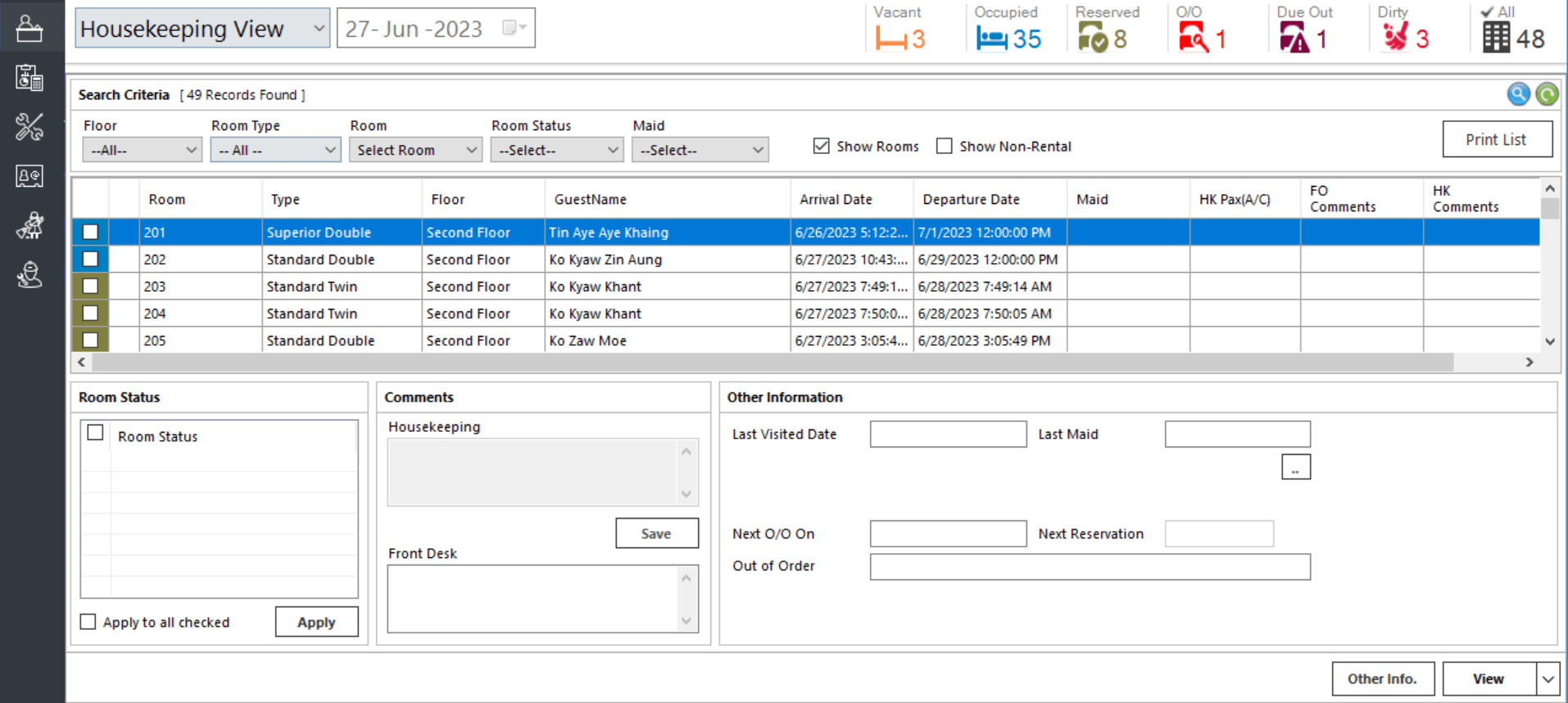Viewport: 1568px width, 703px height.
Task: Click the Next O/O On field
Action: click(948, 533)
